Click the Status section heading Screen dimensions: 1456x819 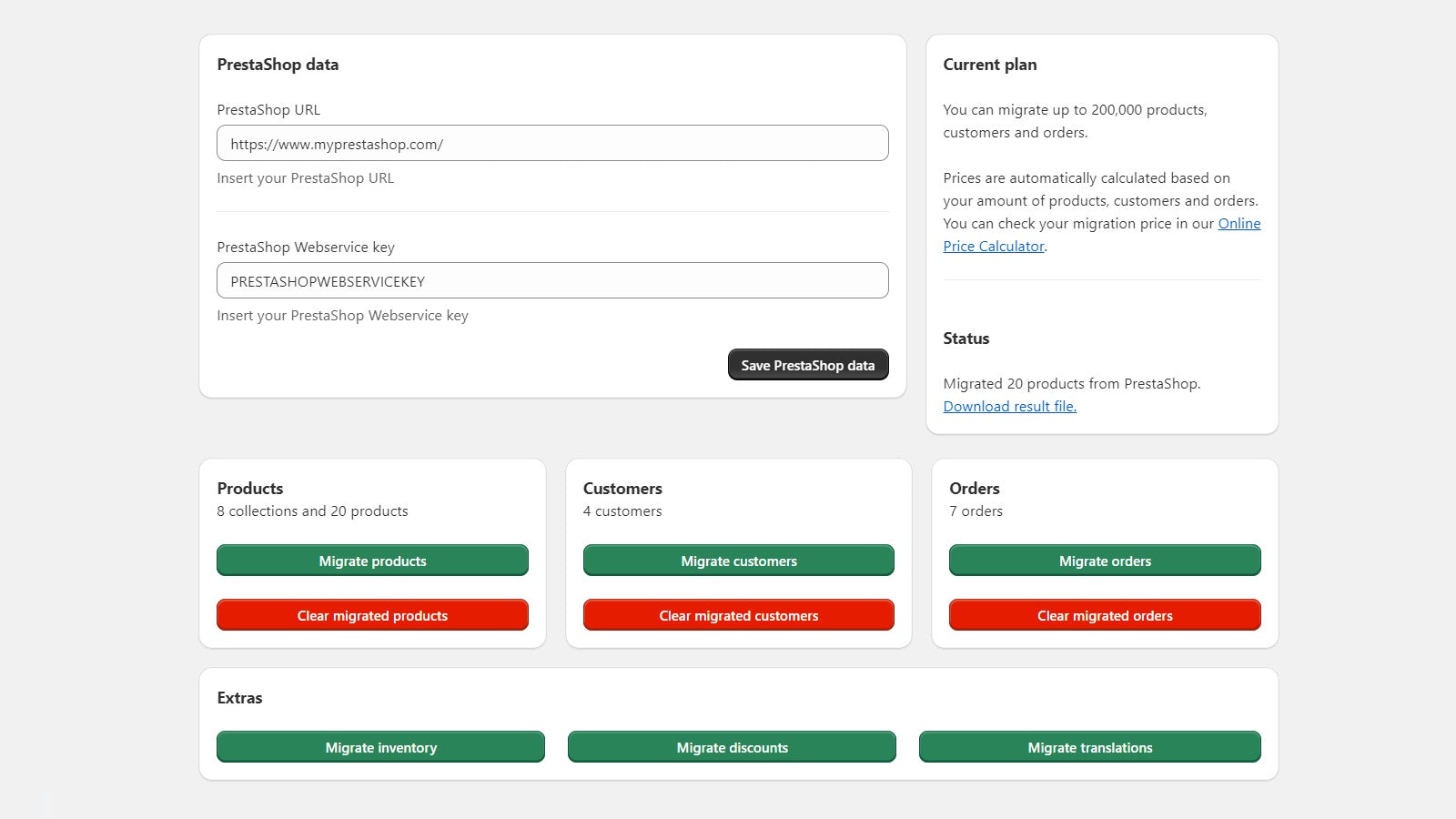click(965, 338)
